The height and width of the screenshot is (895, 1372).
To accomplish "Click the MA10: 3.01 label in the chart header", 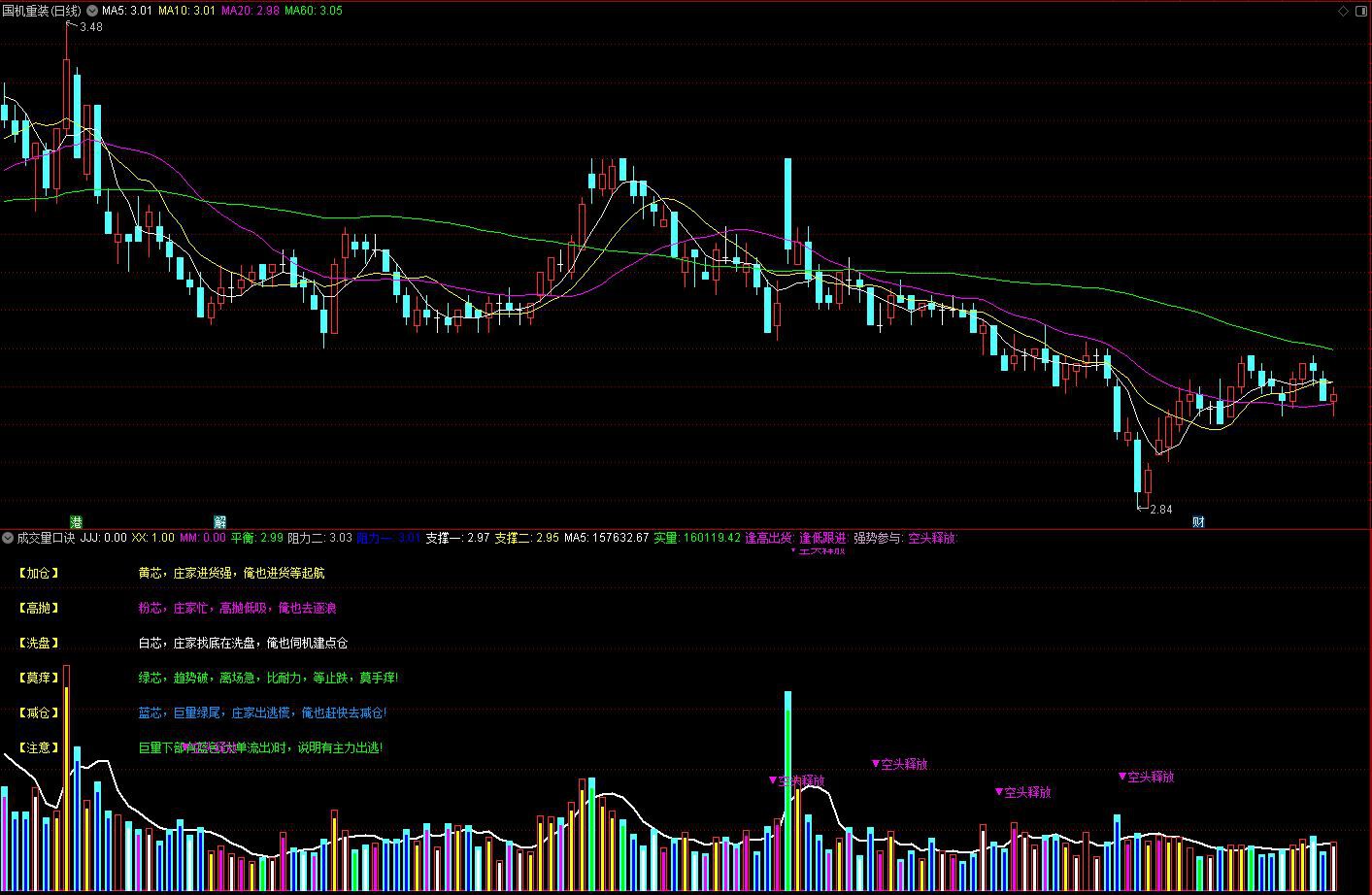I will click(187, 11).
